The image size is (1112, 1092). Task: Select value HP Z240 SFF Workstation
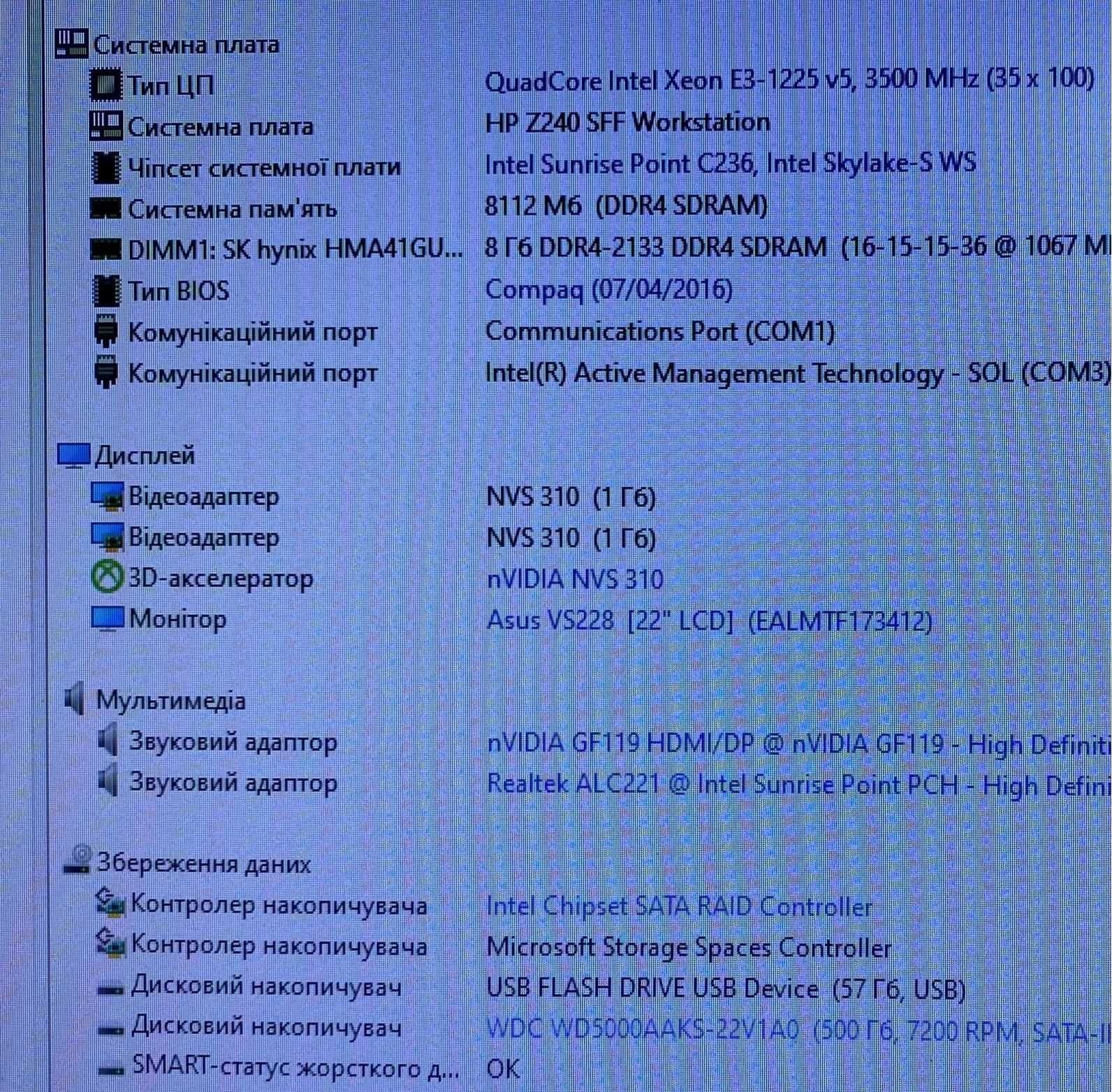tap(627, 122)
